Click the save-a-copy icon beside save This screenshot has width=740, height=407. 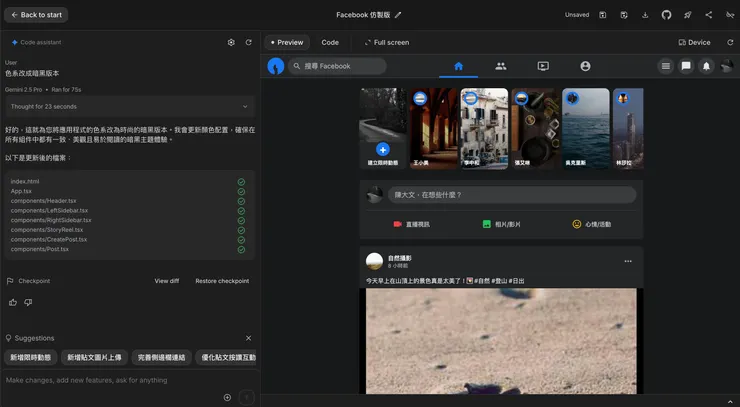[624, 15]
